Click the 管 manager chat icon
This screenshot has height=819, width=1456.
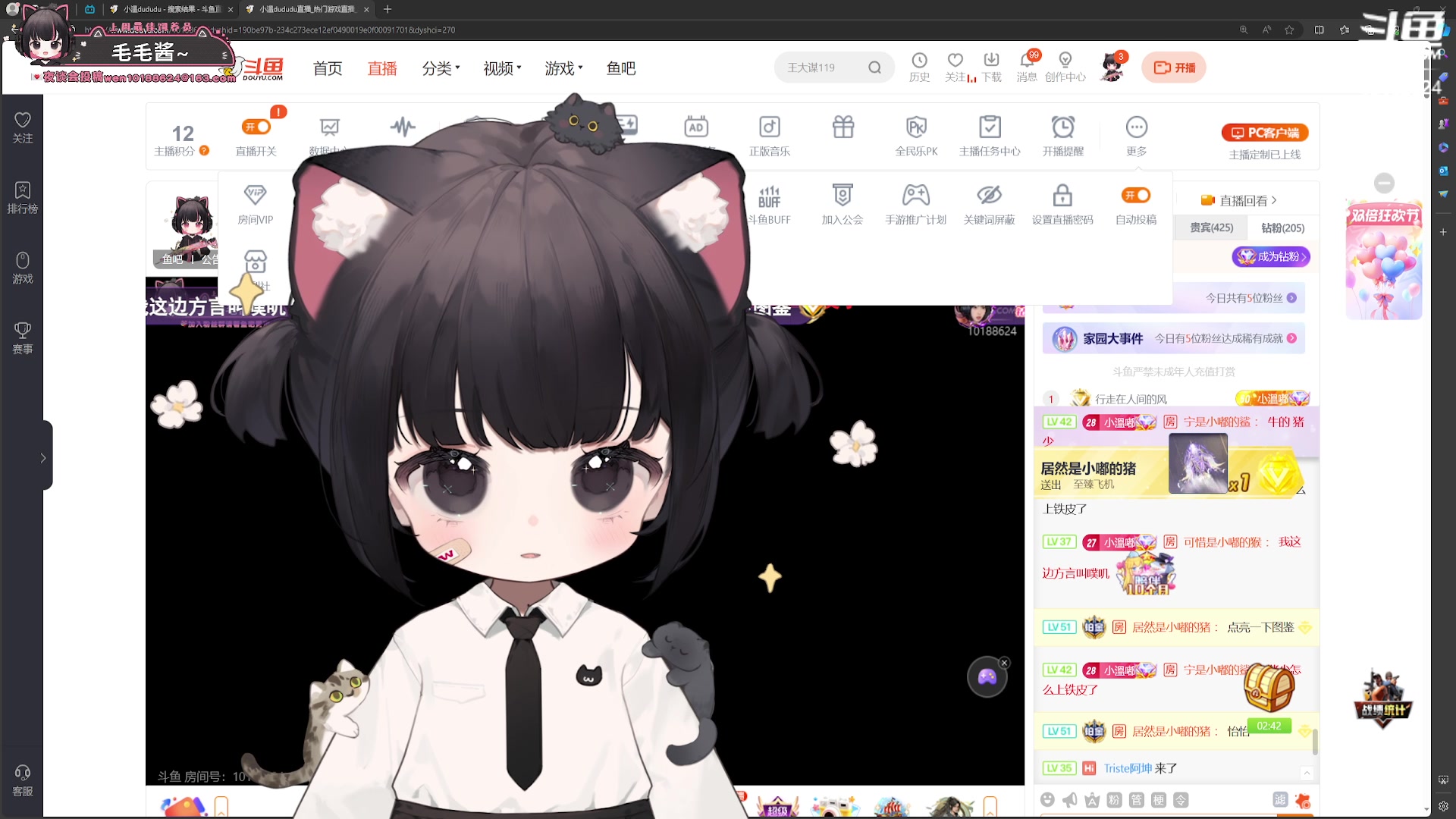tap(1136, 799)
